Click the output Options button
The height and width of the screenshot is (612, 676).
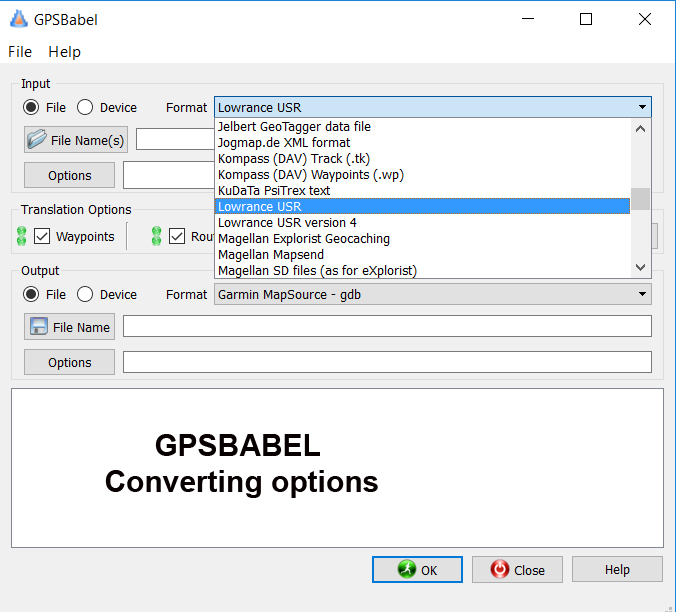(x=69, y=362)
